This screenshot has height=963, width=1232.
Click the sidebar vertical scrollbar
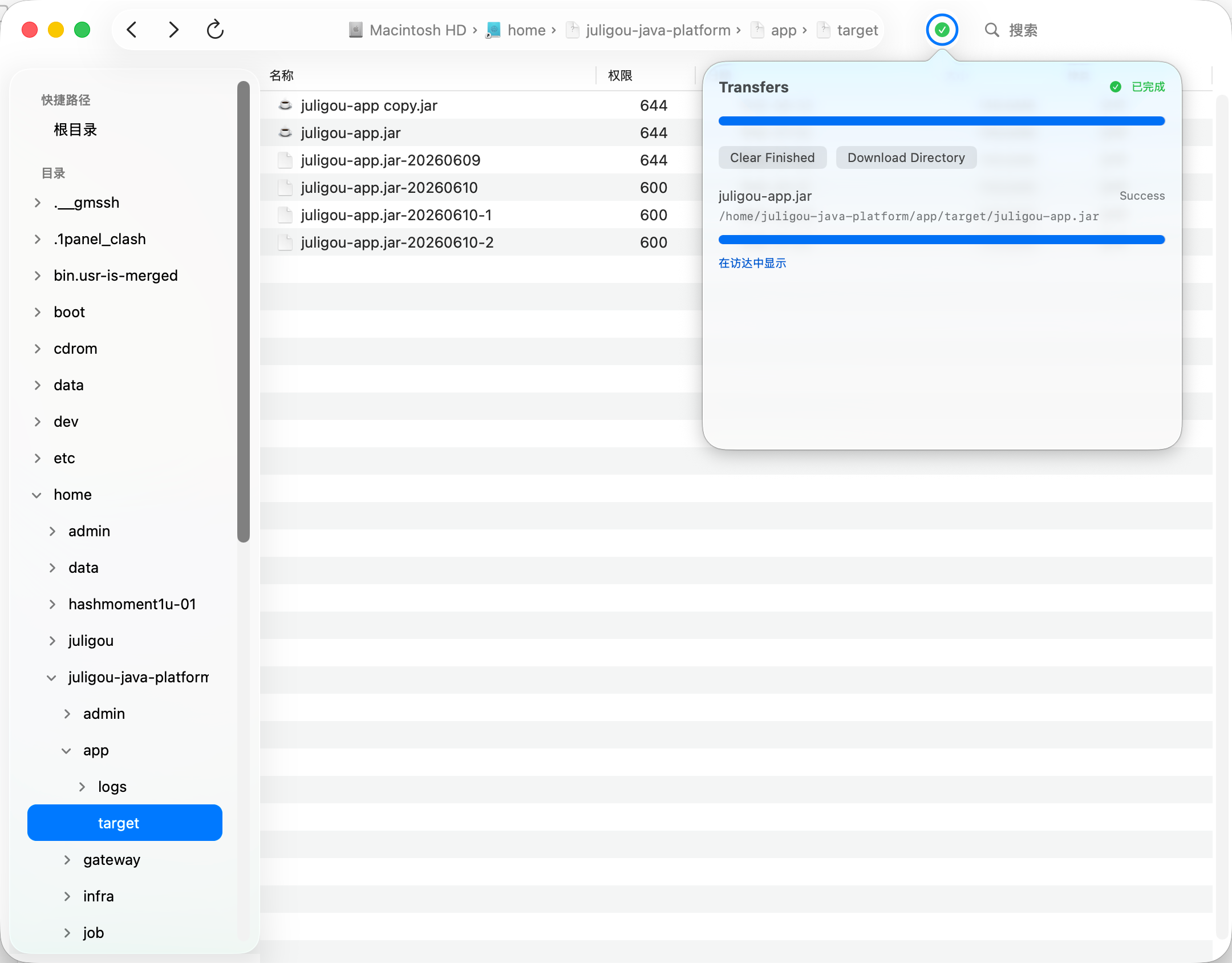(244, 311)
